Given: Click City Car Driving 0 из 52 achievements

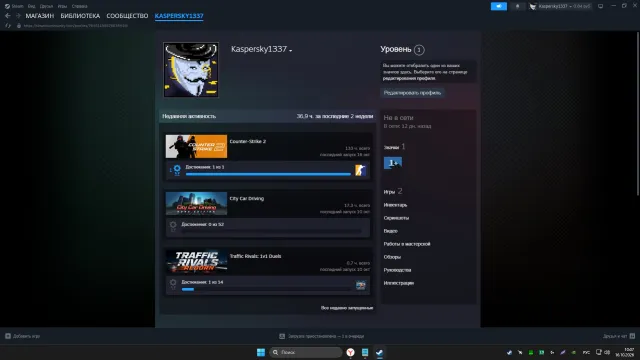Looking at the screenshot, I should point(202,224).
